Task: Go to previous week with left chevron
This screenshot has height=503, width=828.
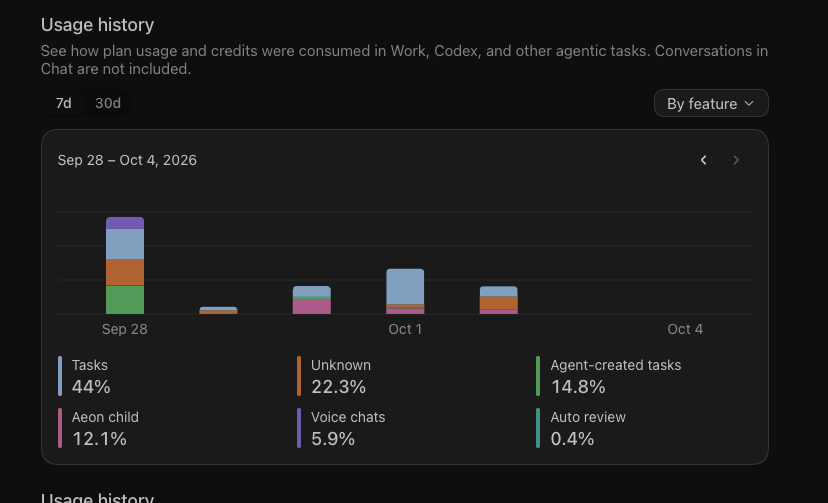Action: click(x=703, y=160)
